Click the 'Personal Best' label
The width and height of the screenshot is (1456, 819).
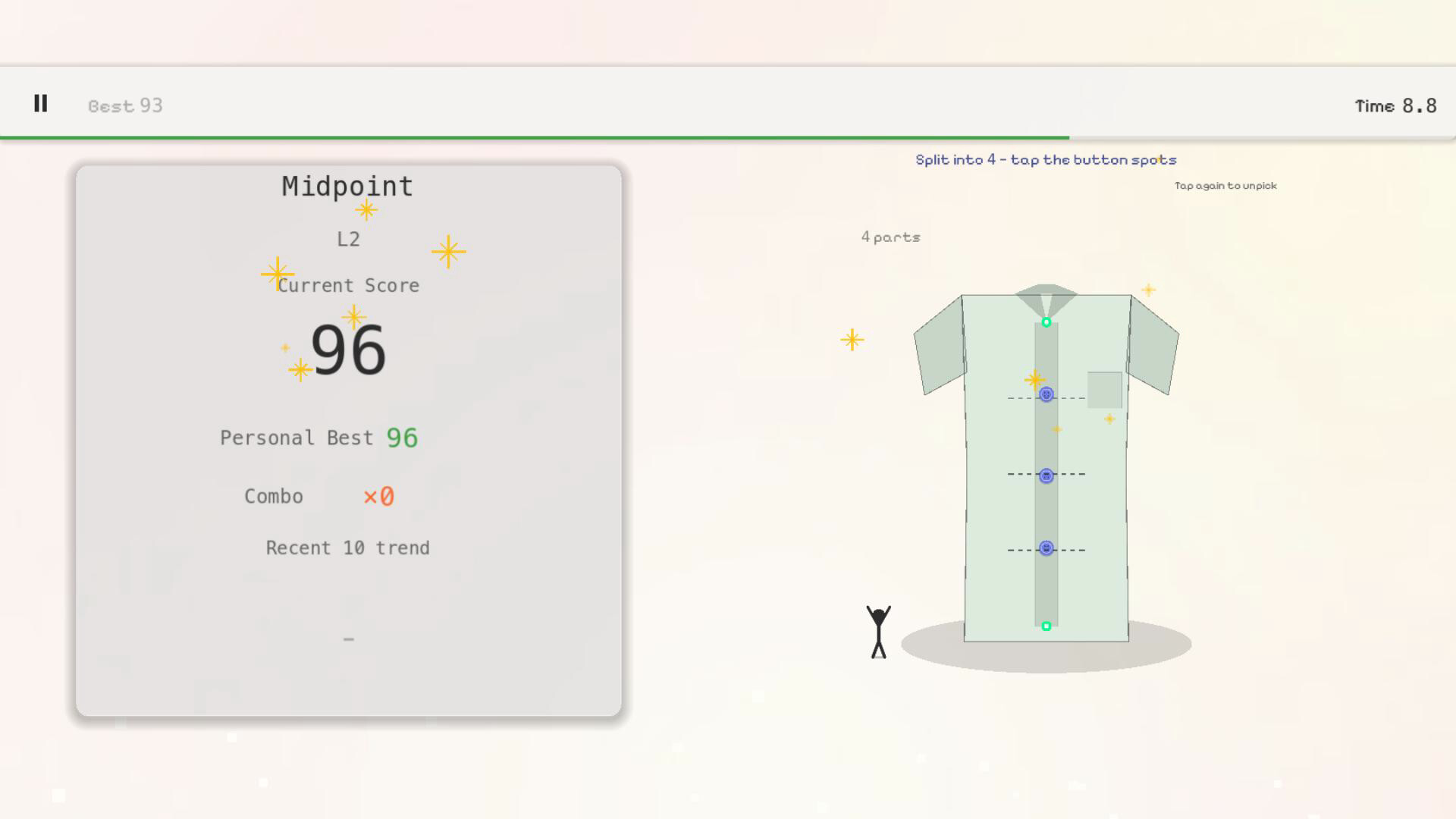coord(297,438)
